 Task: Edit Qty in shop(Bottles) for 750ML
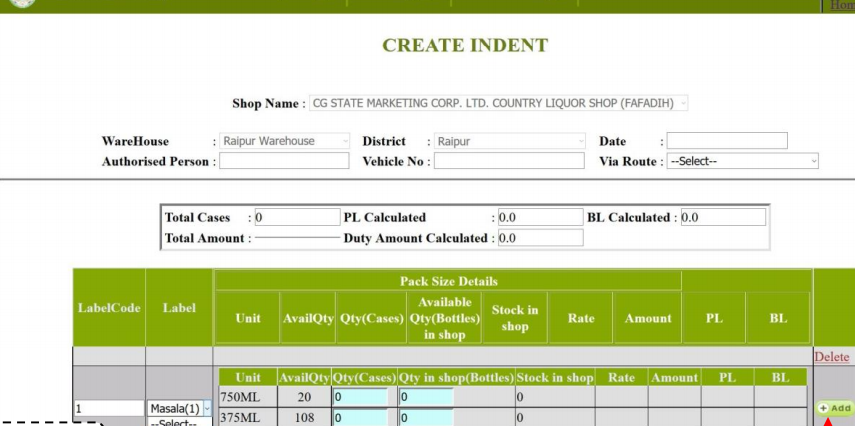[x=426, y=397]
